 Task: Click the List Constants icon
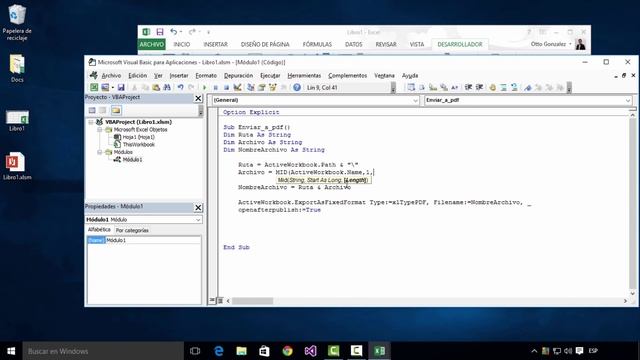[x=422, y=87]
